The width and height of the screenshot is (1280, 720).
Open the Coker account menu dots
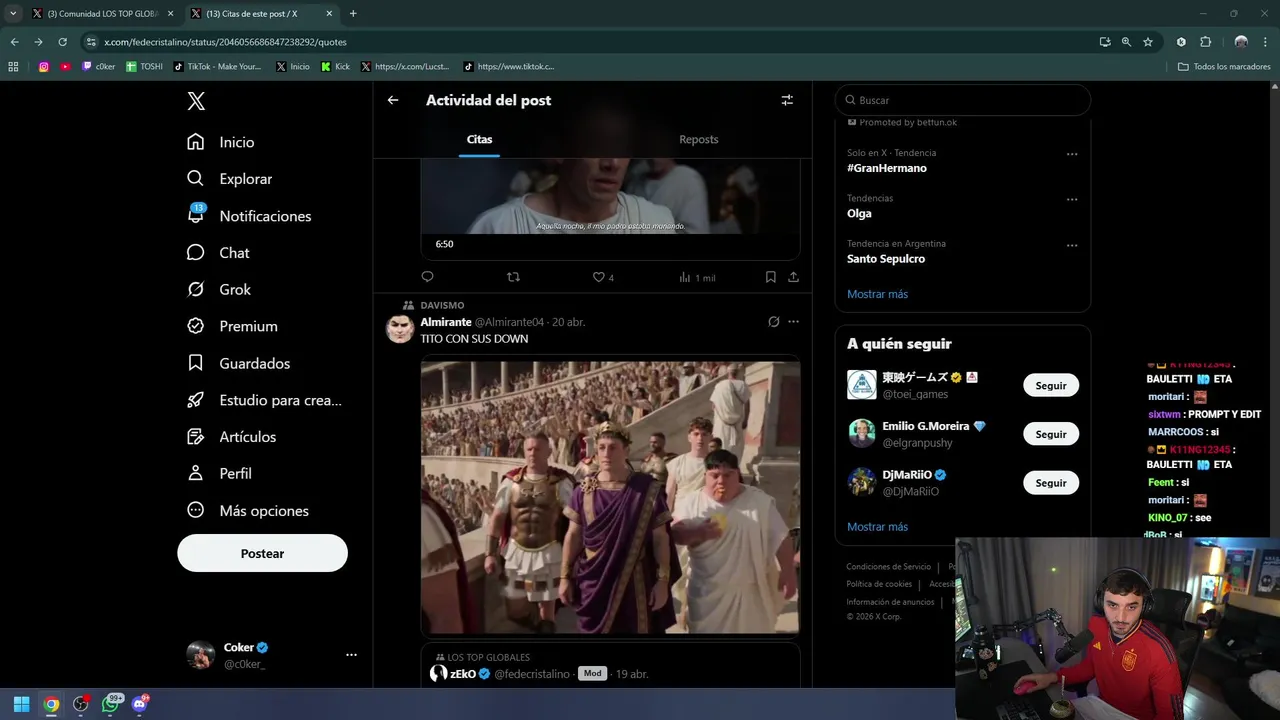351,655
